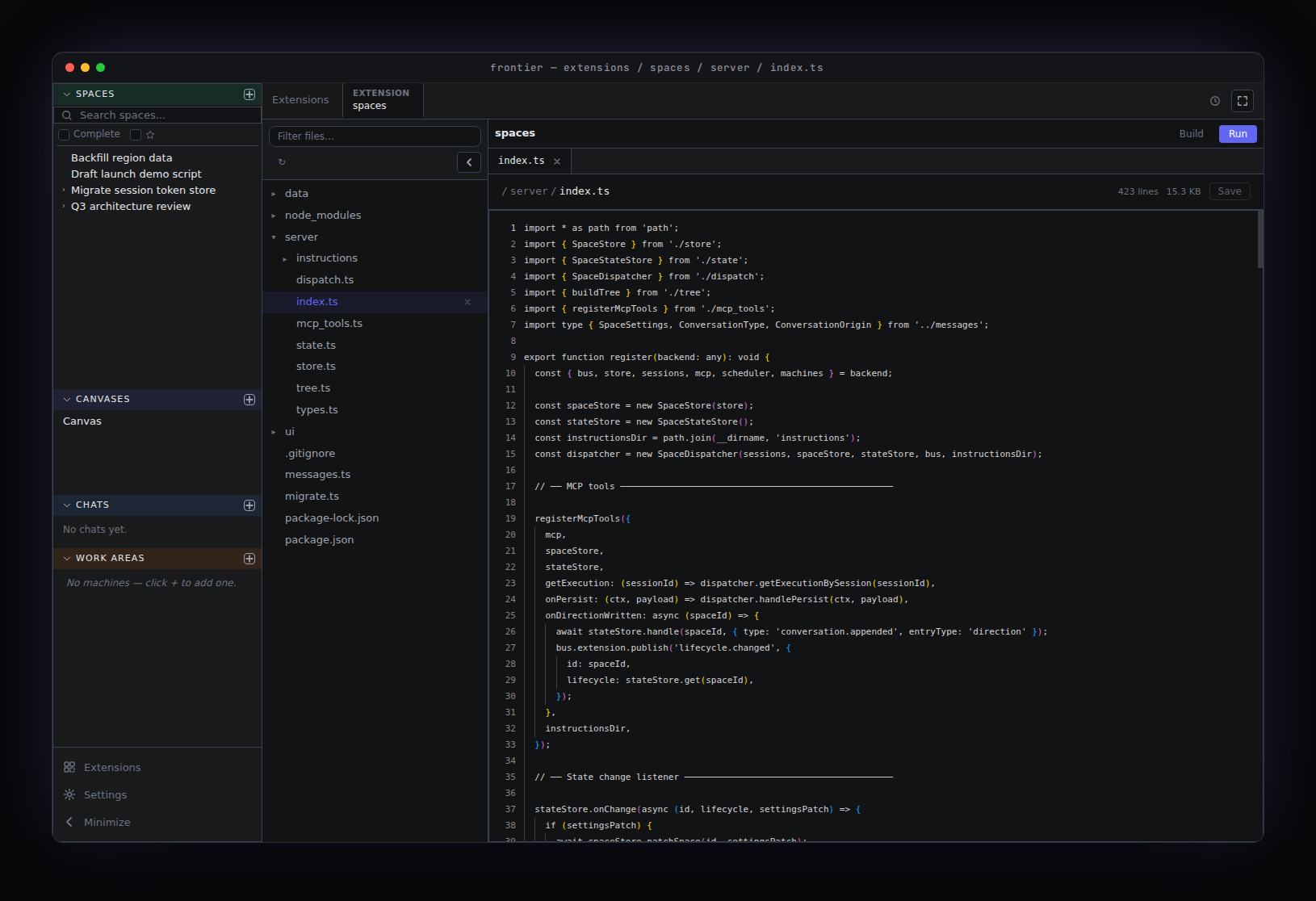Collapse the CHATS section
Image resolution: width=1316 pixels, height=901 pixels.
[x=67, y=505]
